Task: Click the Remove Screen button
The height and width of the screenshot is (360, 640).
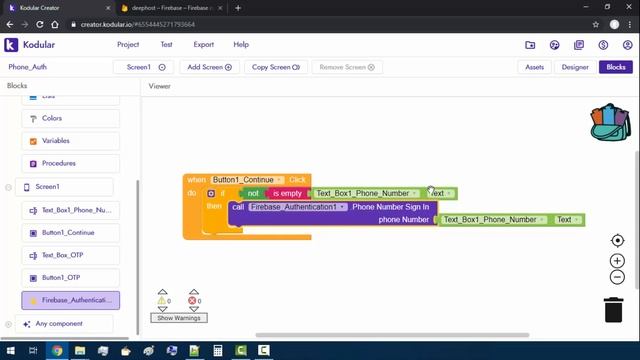Action: 347,67
